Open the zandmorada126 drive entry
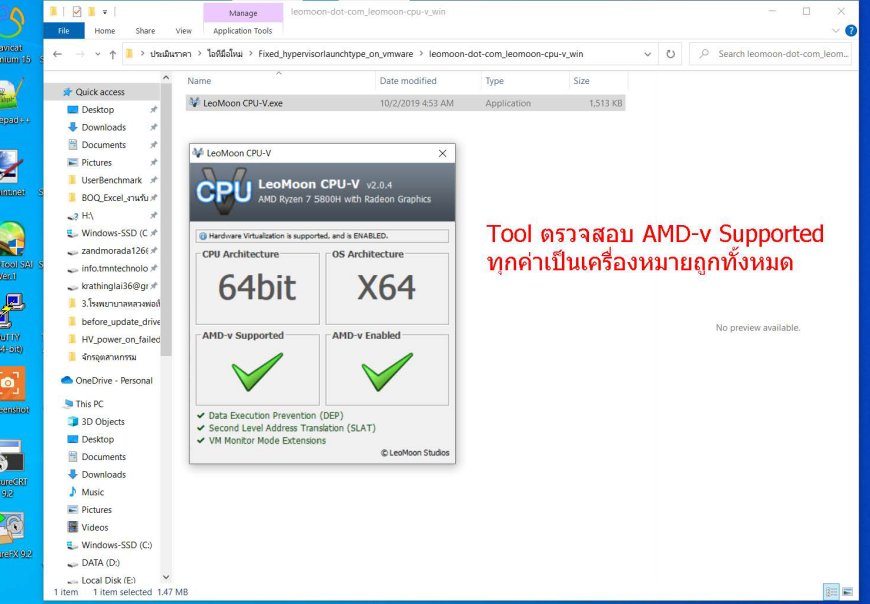870x604 pixels. 114,251
